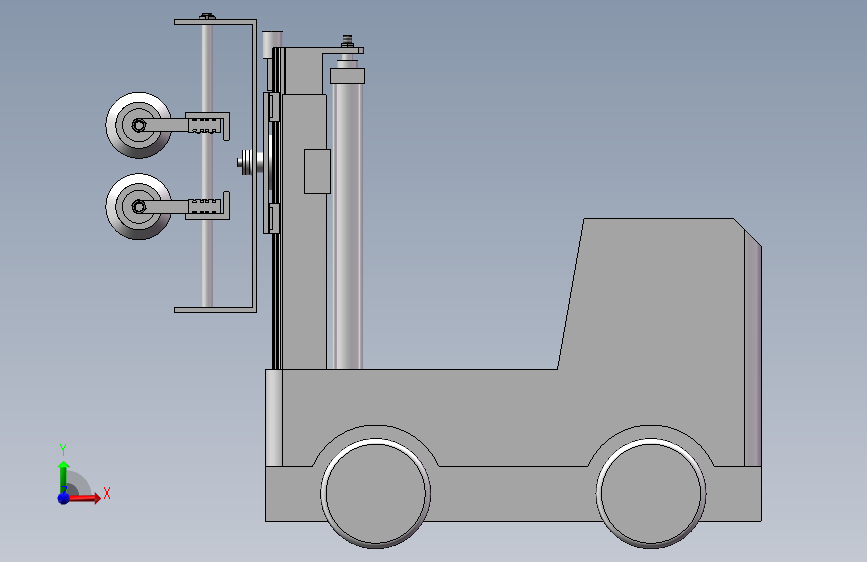Select the lower chassis base plate
This screenshot has height=562, width=867.
point(513,493)
